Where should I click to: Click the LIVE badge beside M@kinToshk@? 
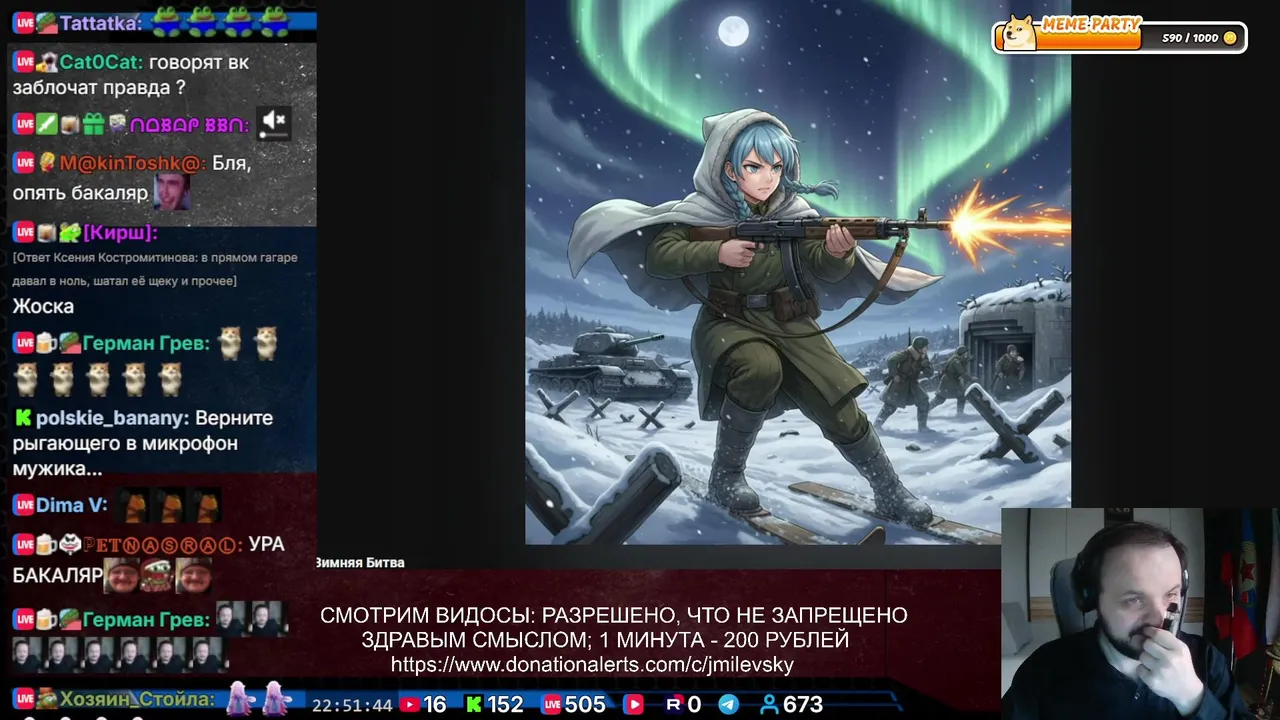[x=24, y=162]
